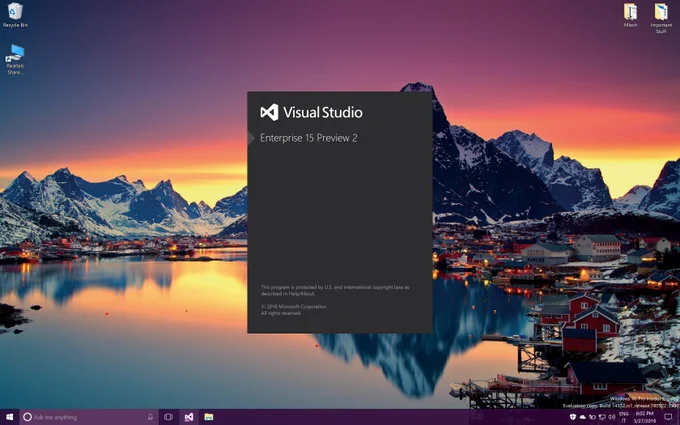
Task: Open the Important Stuff desktop folder
Action: pyautogui.click(x=661, y=18)
